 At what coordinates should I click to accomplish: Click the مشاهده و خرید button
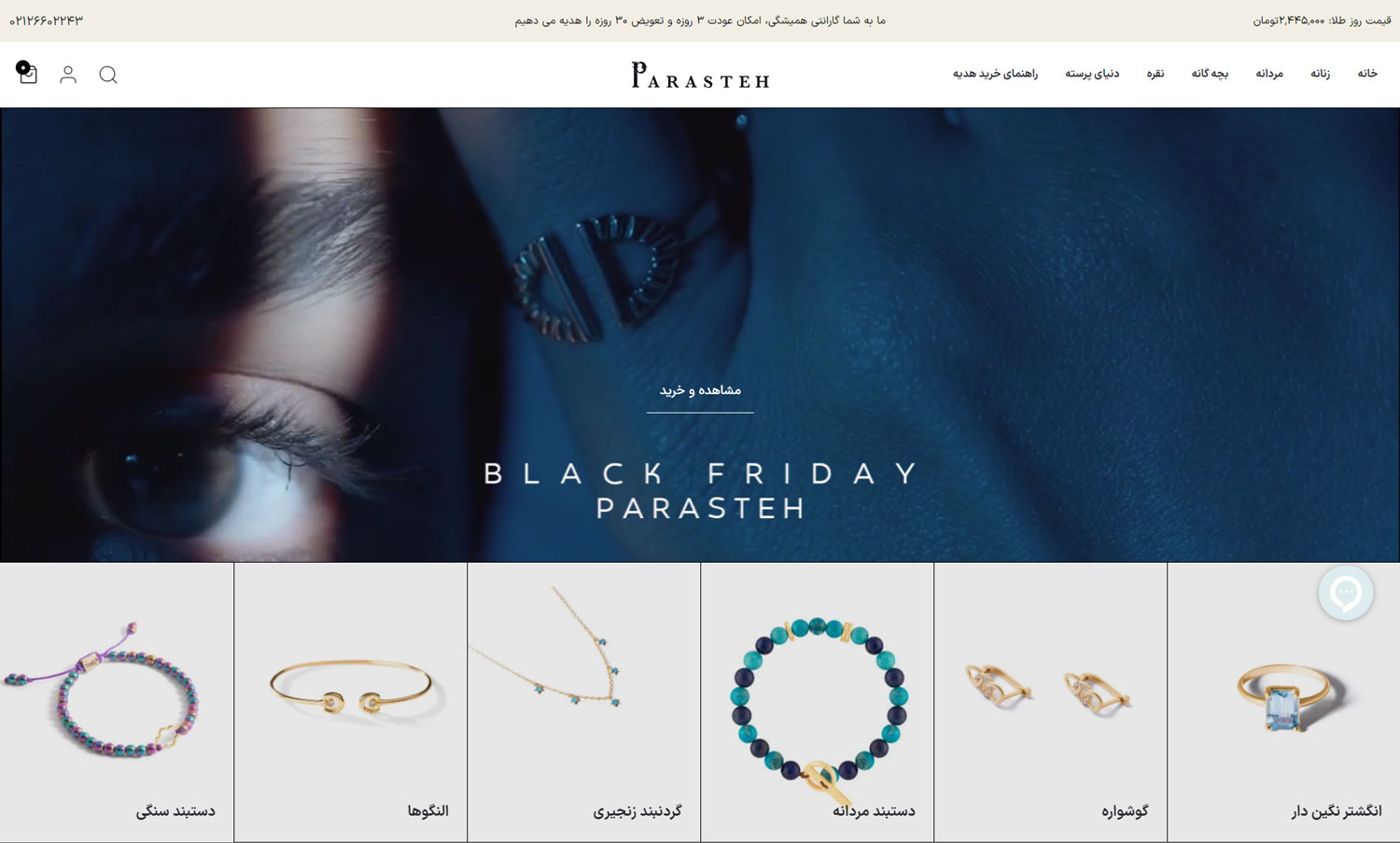coord(700,391)
